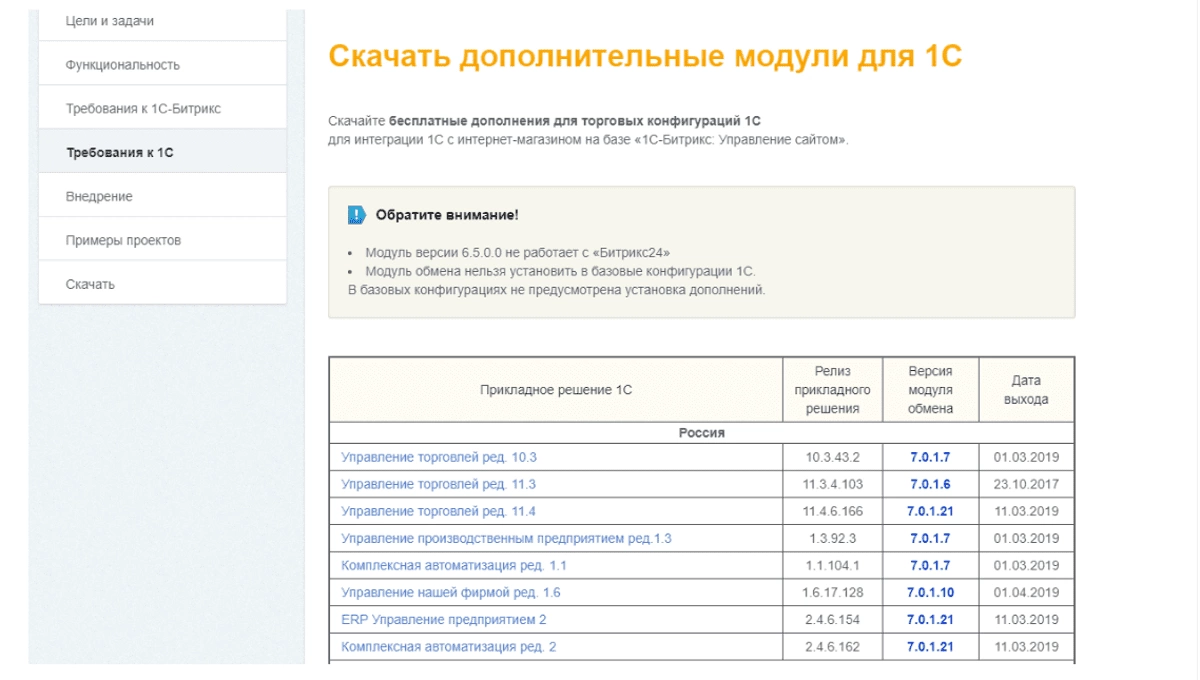Open ERP Управление предприятием 2 link
This screenshot has width=1200, height=680.
click(x=444, y=619)
